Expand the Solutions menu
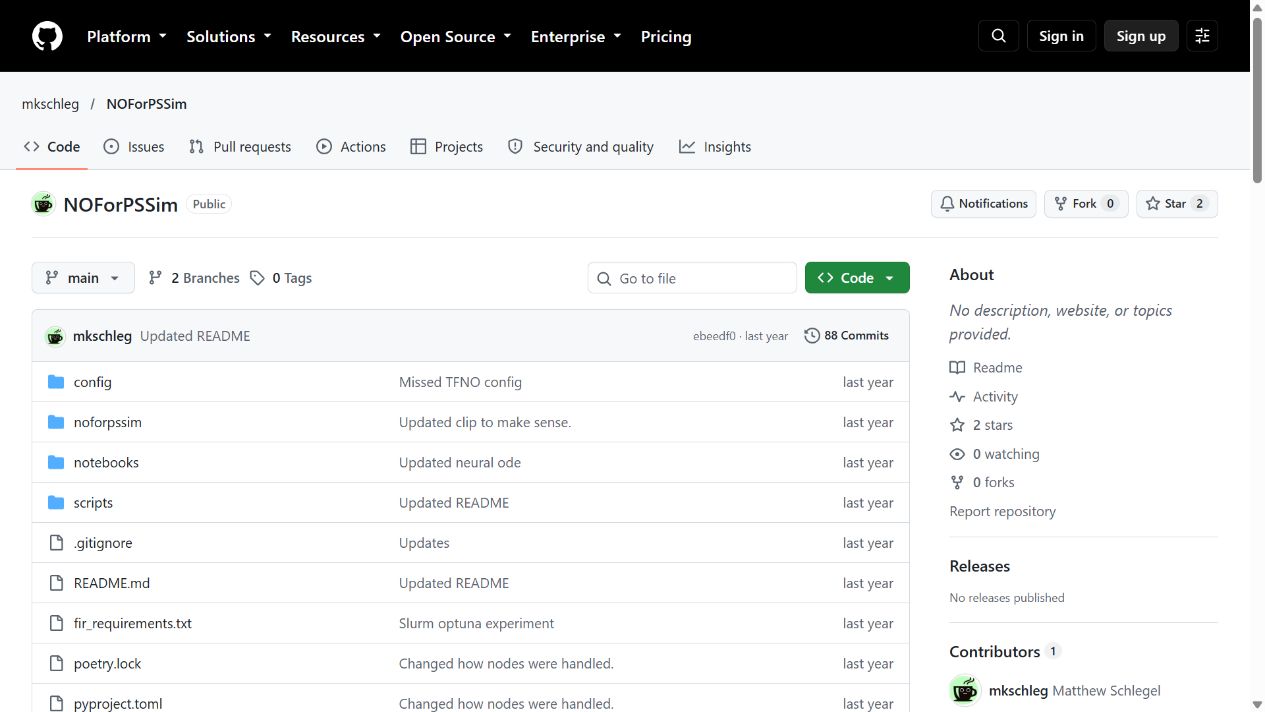This screenshot has height=712, width=1265. click(229, 36)
